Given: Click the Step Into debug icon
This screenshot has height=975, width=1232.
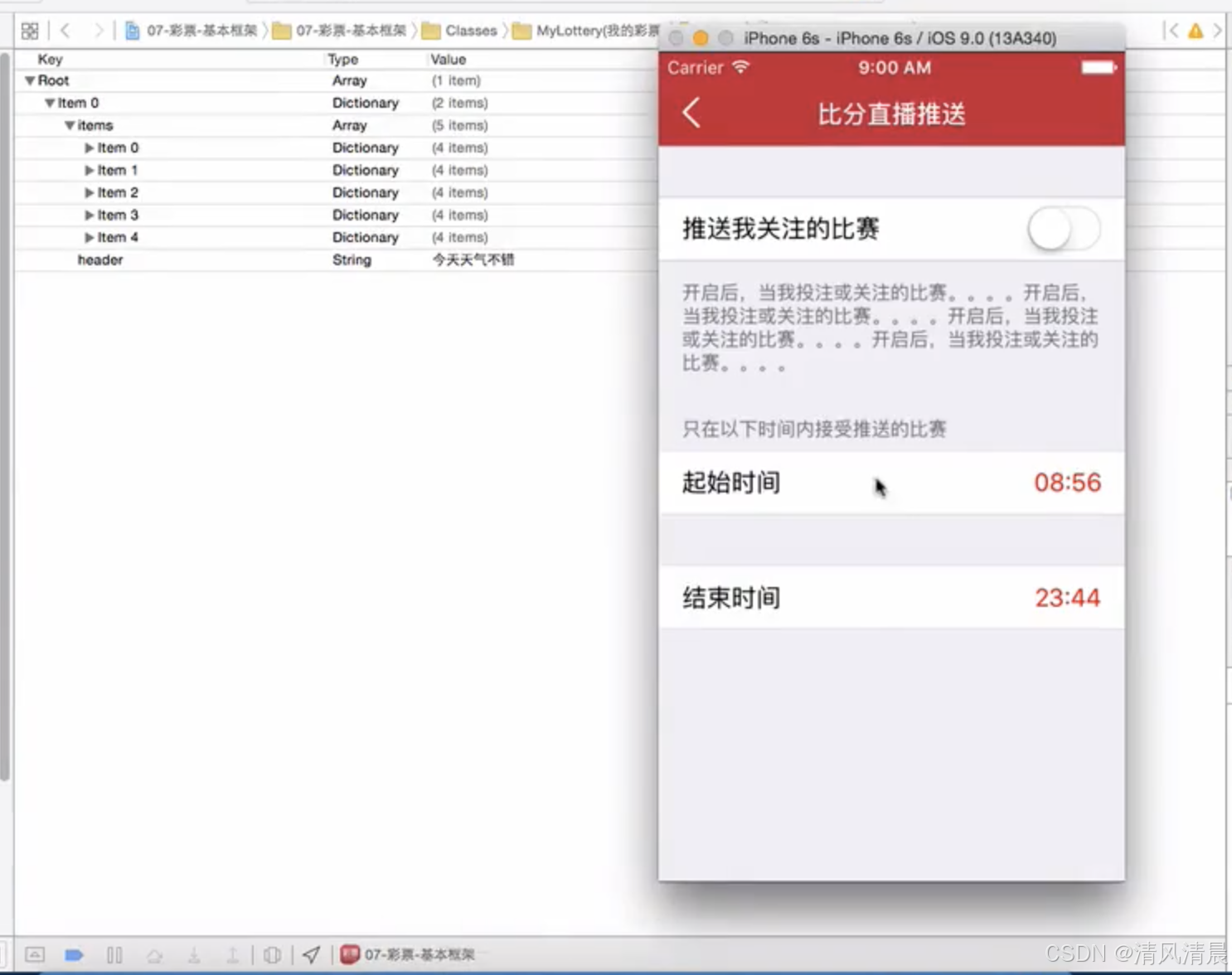Looking at the screenshot, I should point(194,955).
